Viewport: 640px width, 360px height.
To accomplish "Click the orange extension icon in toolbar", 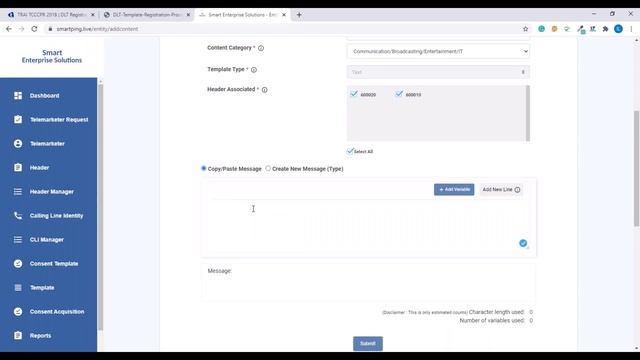I will coord(554,29).
